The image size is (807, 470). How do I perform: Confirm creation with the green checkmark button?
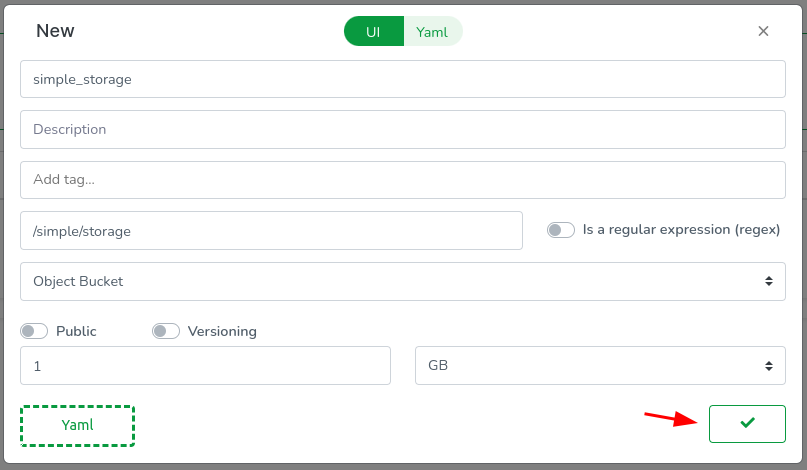click(x=747, y=423)
